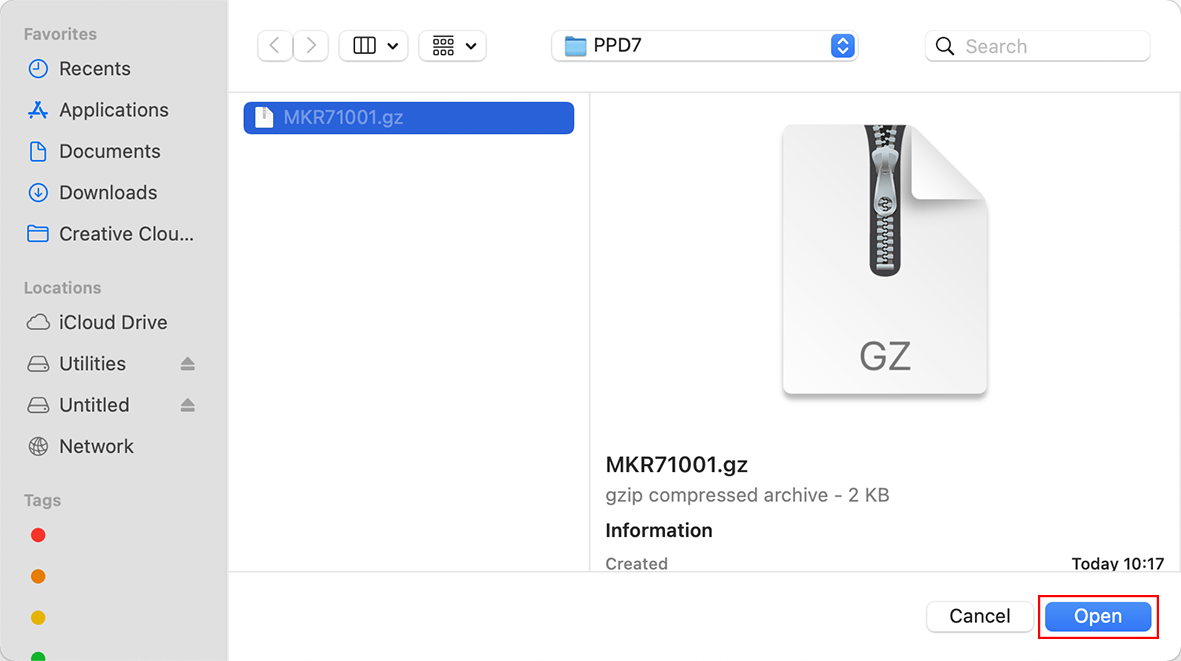Select Network in the sidebar

pyautogui.click(x=96, y=446)
